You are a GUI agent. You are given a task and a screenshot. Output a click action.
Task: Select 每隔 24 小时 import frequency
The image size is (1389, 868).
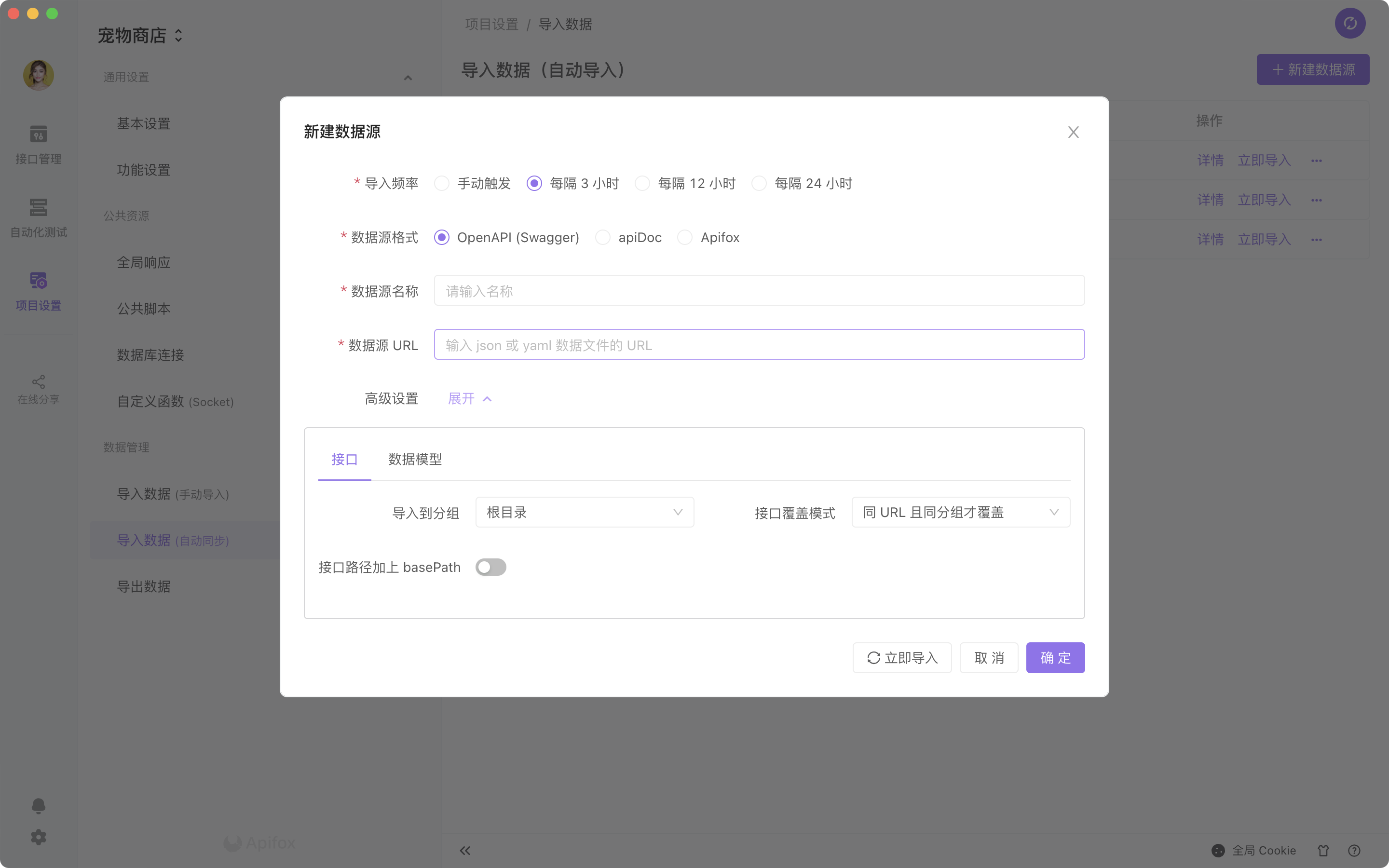[x=802, y=183]
